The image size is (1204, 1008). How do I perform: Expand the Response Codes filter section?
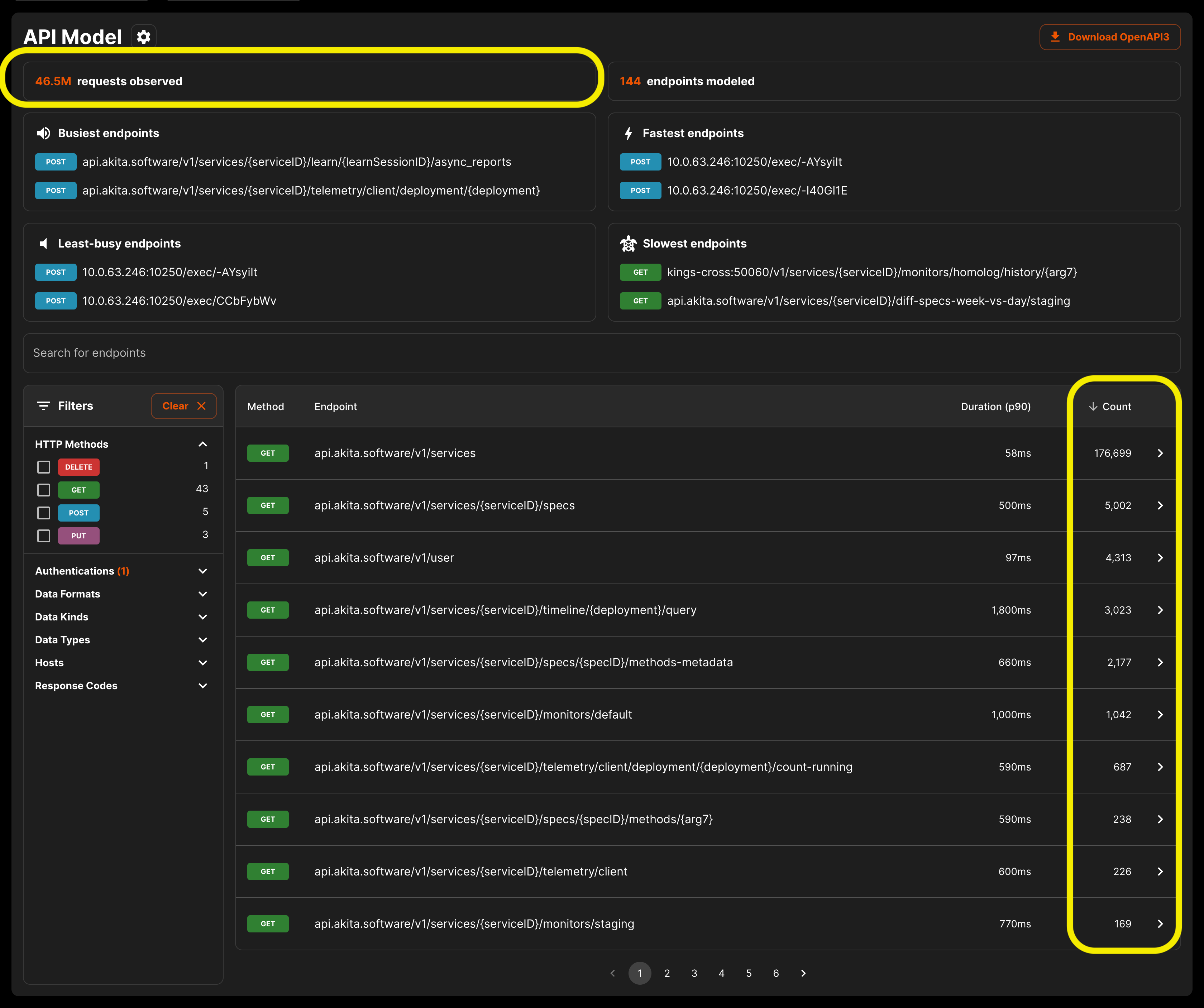(x=202, y=686)
